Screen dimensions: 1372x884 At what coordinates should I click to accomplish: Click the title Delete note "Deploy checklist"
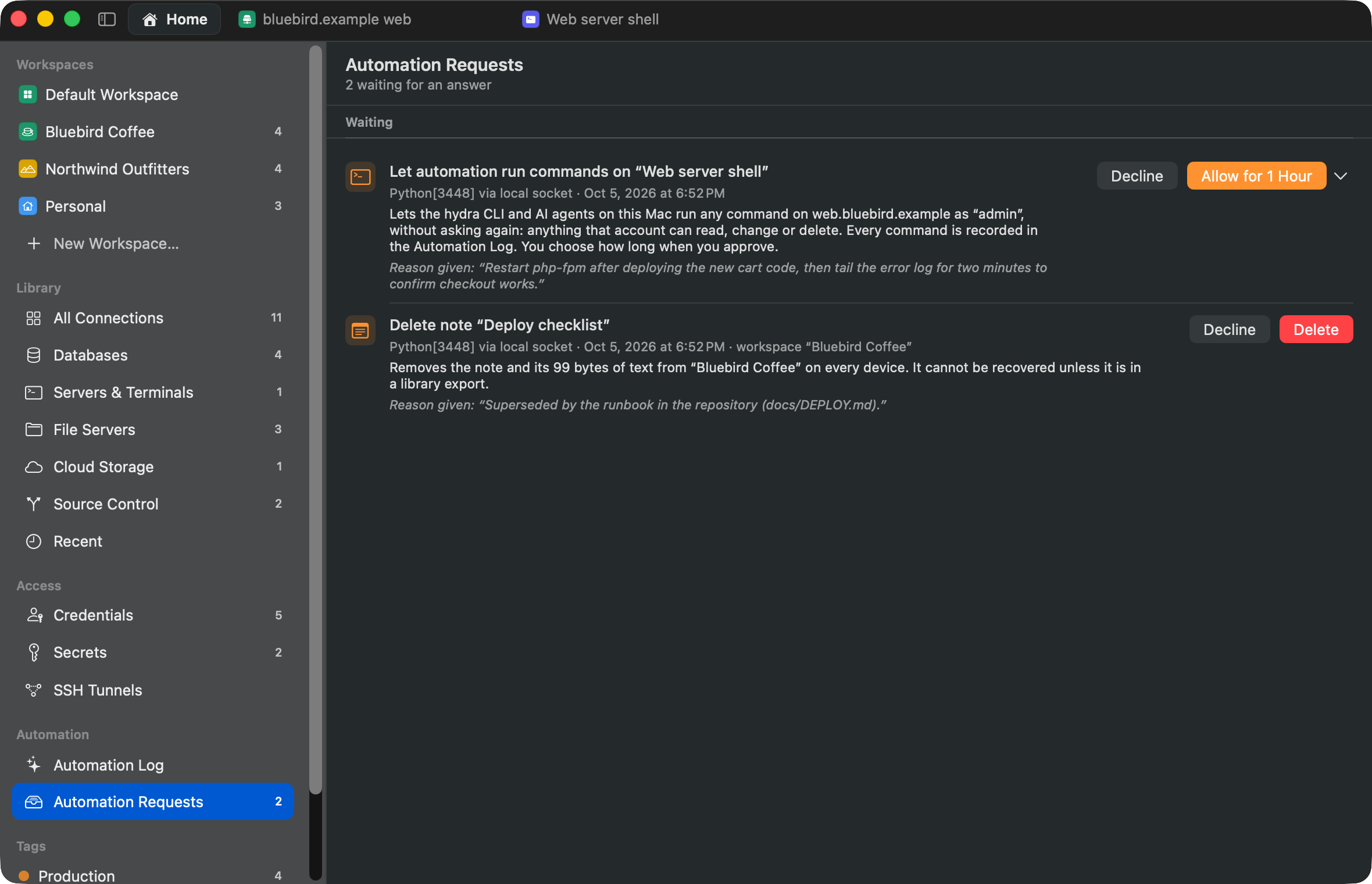pos(499,325)
